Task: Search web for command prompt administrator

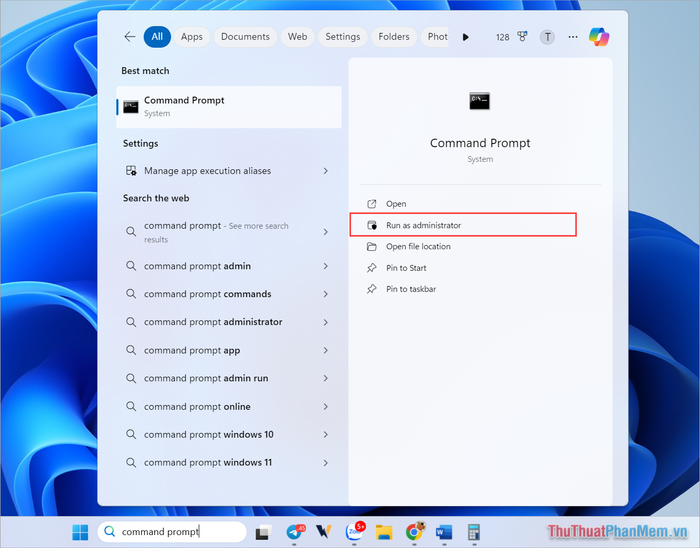Action: [229, 322]
